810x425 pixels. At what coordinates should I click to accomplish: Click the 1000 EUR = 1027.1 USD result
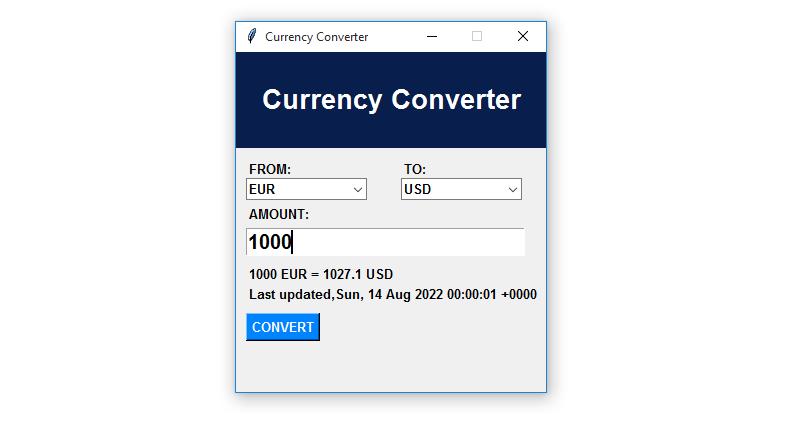pos(321,274)
